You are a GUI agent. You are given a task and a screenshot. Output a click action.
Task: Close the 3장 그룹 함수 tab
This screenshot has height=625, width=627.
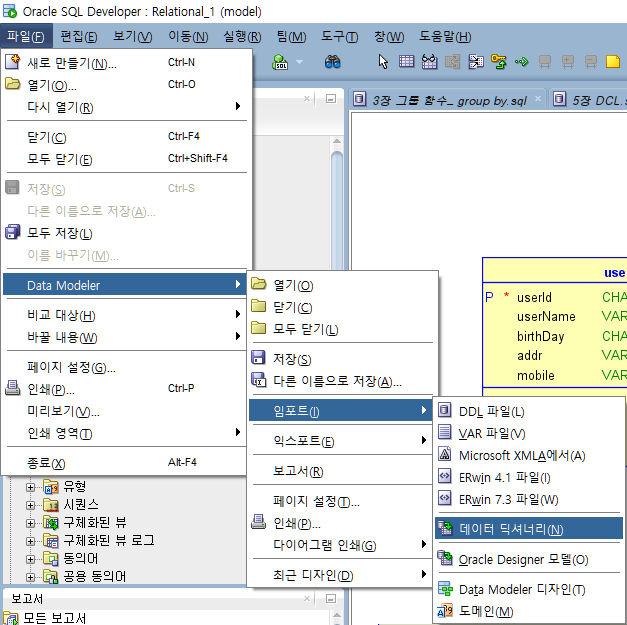pyautogui.click(x=538, y=98)
